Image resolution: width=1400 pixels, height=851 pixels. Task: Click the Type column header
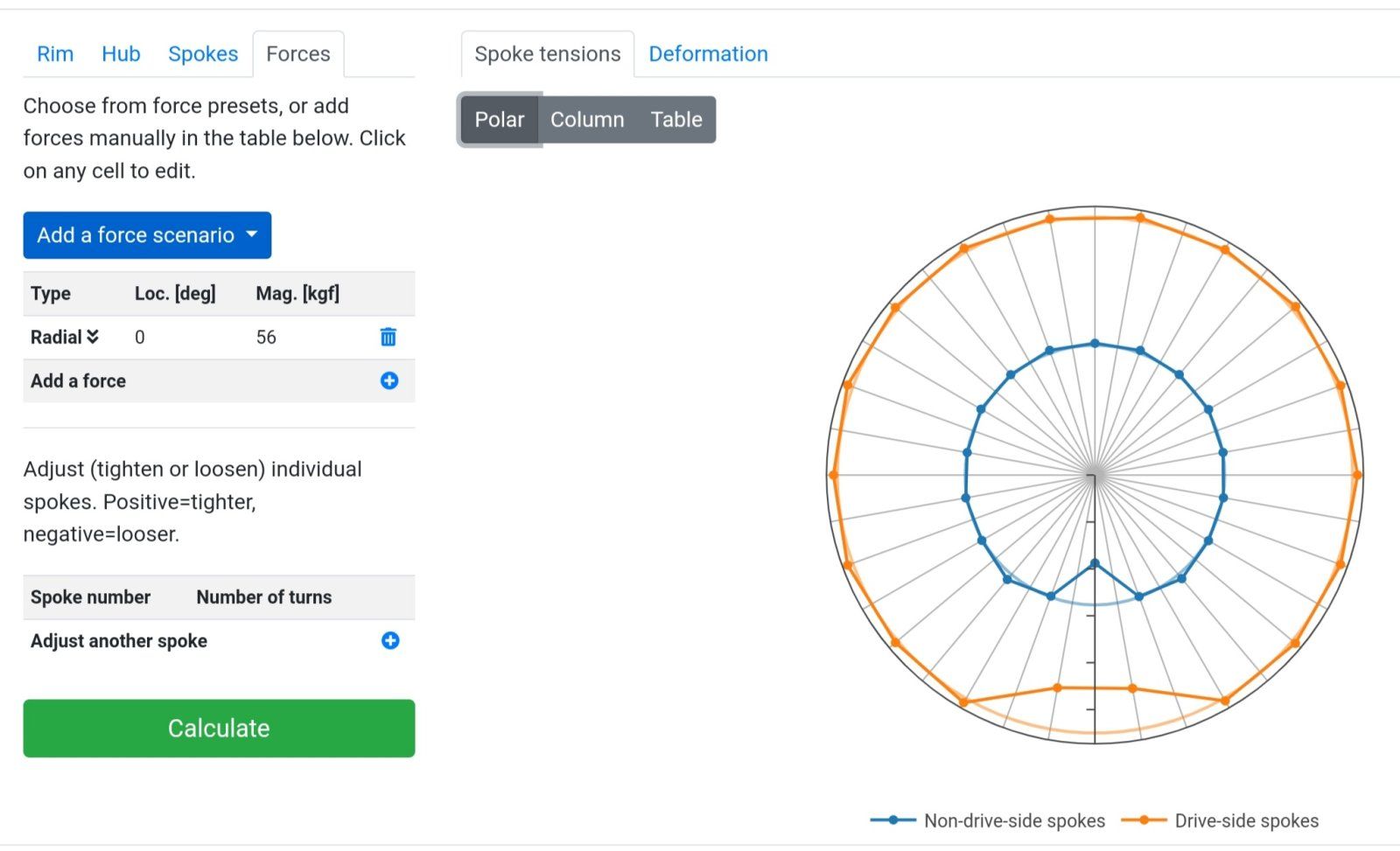coord(51,294)
